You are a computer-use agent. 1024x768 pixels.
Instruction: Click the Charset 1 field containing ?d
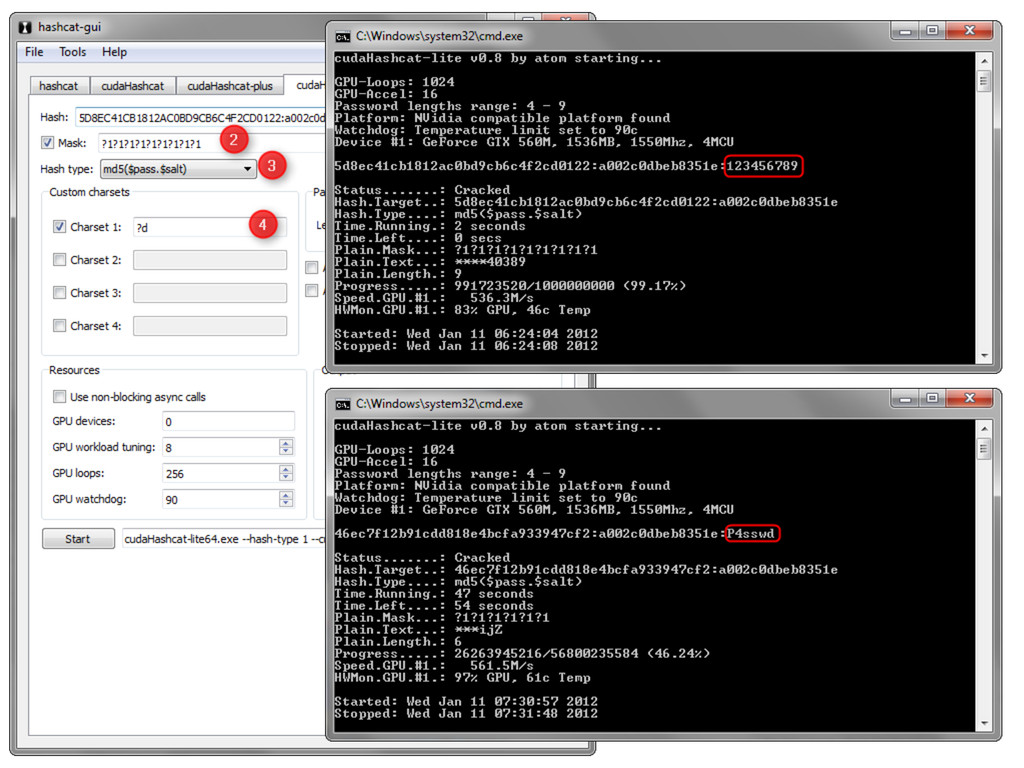tap(210, 227)
